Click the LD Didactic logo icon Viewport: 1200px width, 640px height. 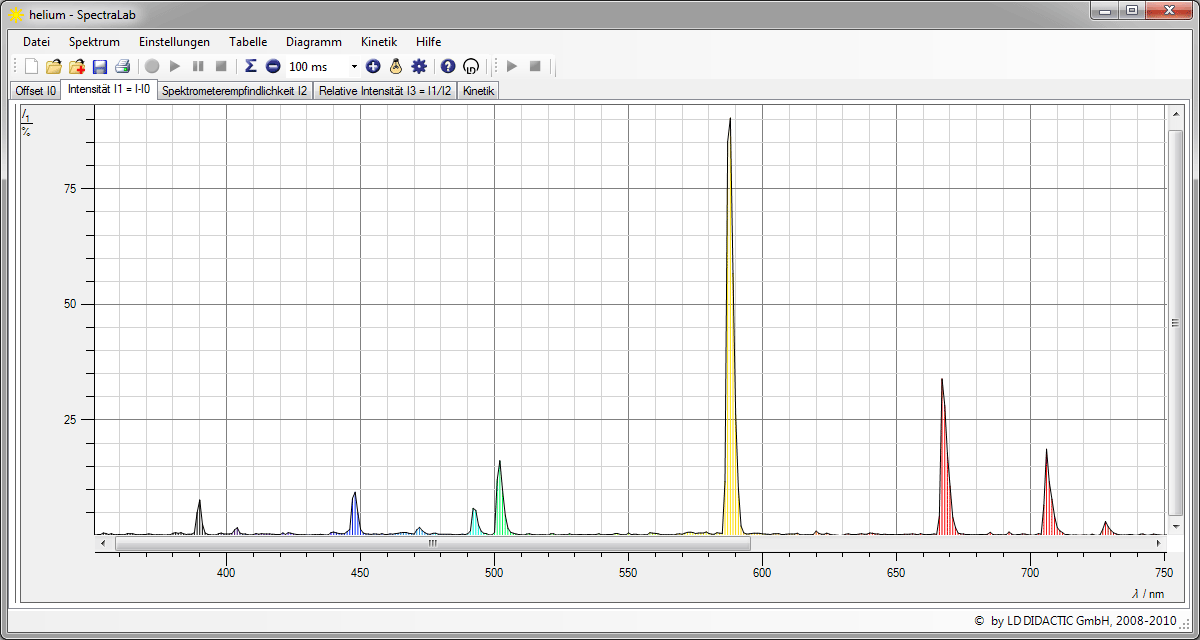[471, 66]
